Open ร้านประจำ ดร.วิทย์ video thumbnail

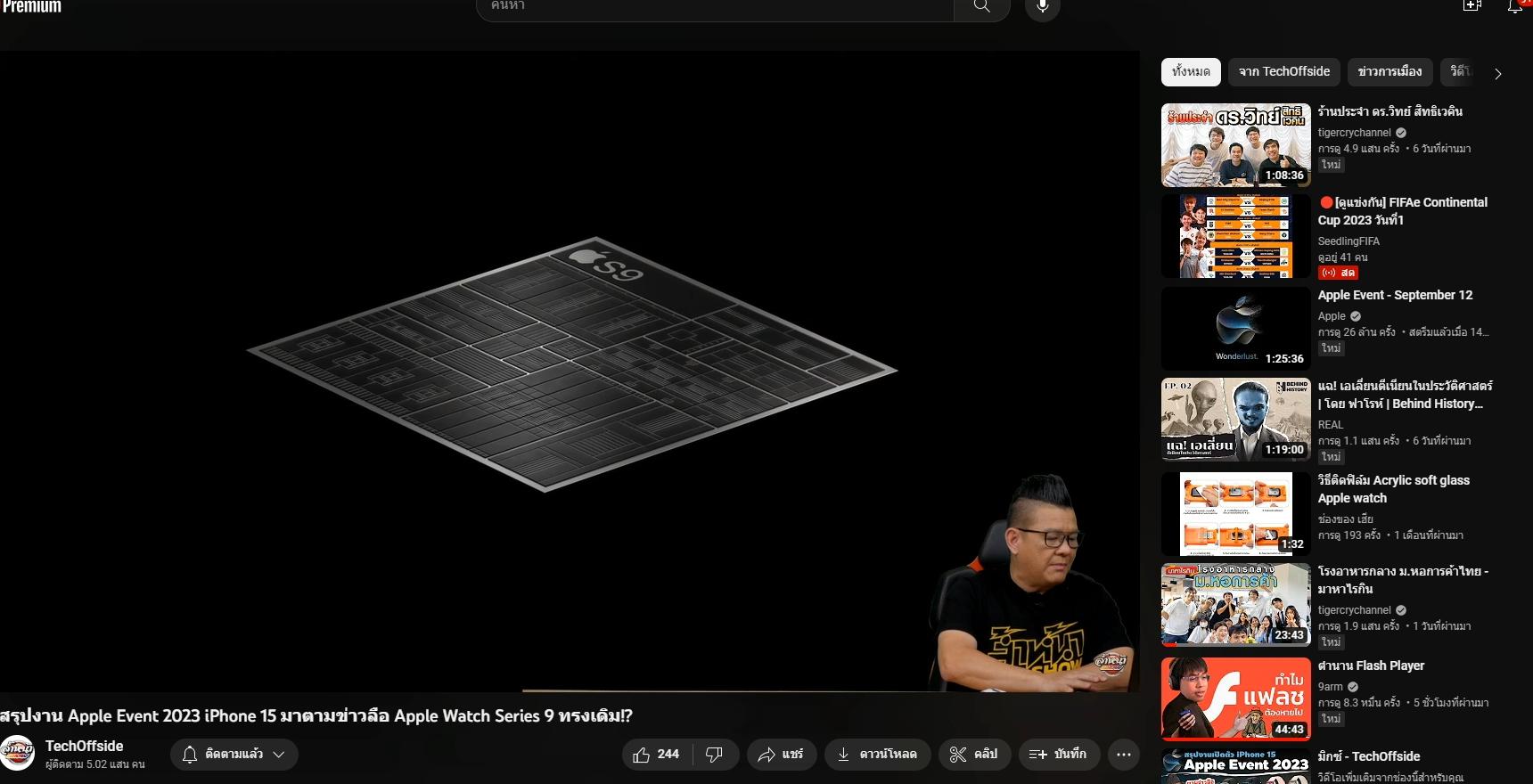(x=1235, y=145)
